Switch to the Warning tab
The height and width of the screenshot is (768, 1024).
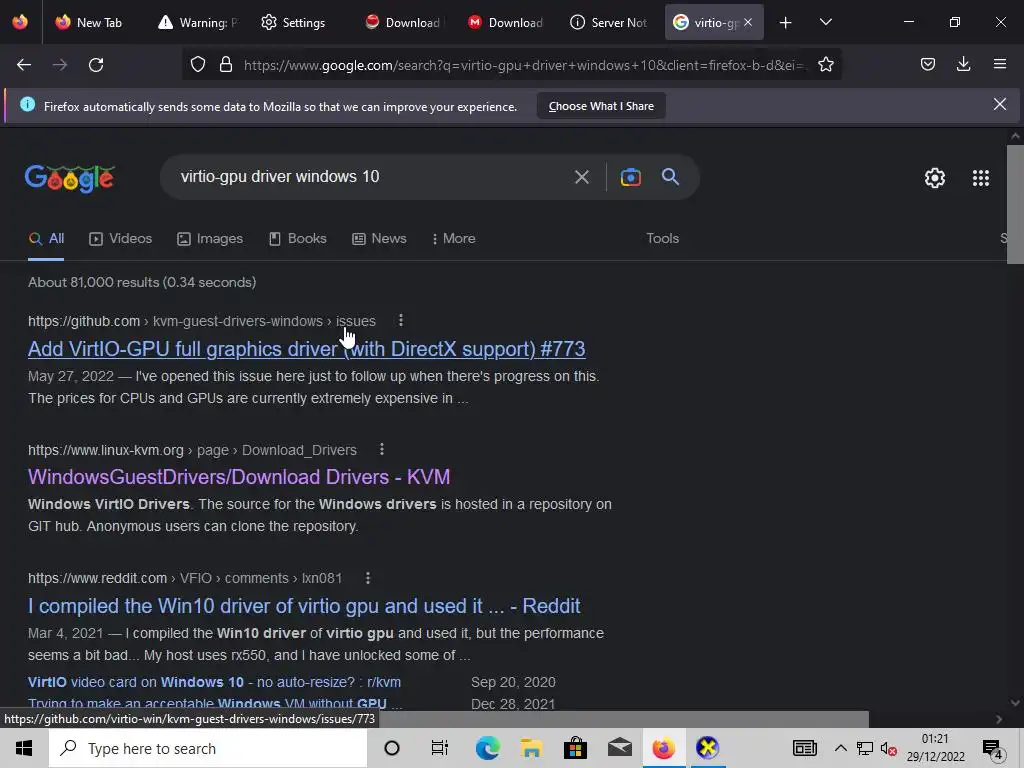click(198, 23)
